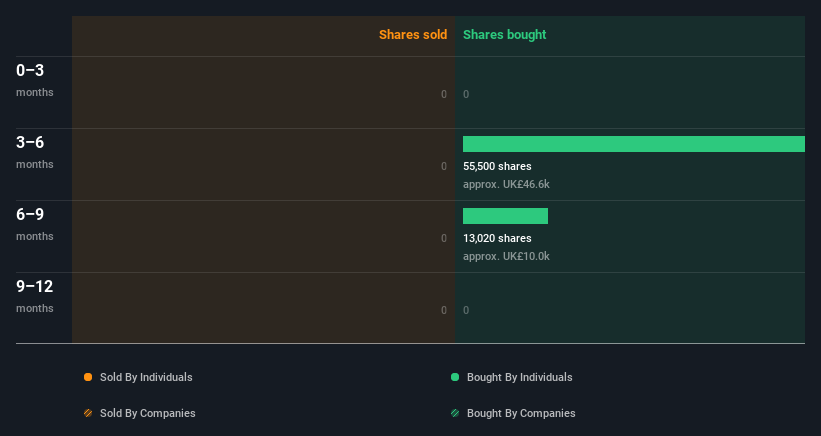Select the 9–12 months row label

(35, 296)
